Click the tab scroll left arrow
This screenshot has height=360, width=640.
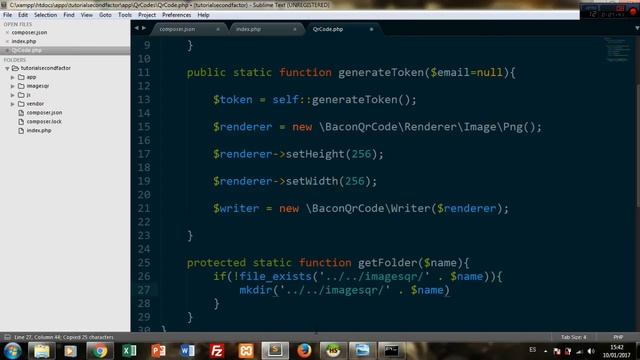tap(137, 28)
